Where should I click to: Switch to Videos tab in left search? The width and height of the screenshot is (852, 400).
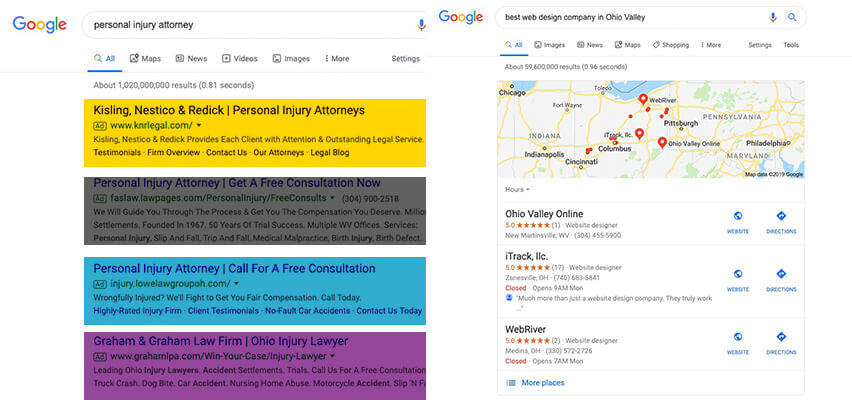(240, 59)
